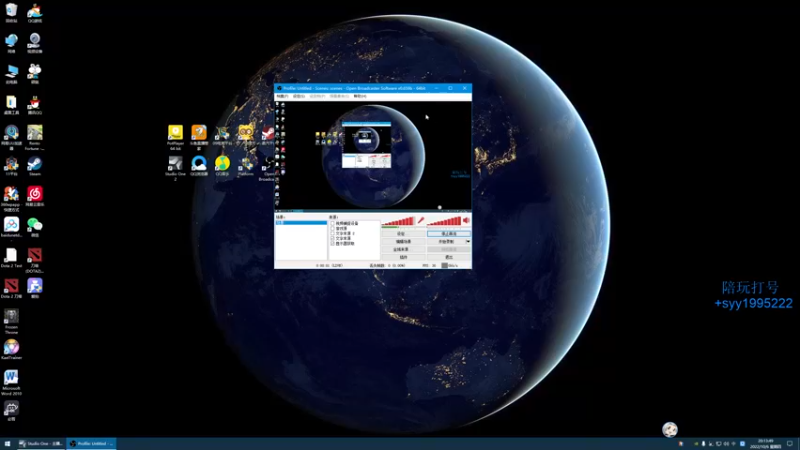Toggle the source checkbox below 视频捕捉设备

pos(333,229)
